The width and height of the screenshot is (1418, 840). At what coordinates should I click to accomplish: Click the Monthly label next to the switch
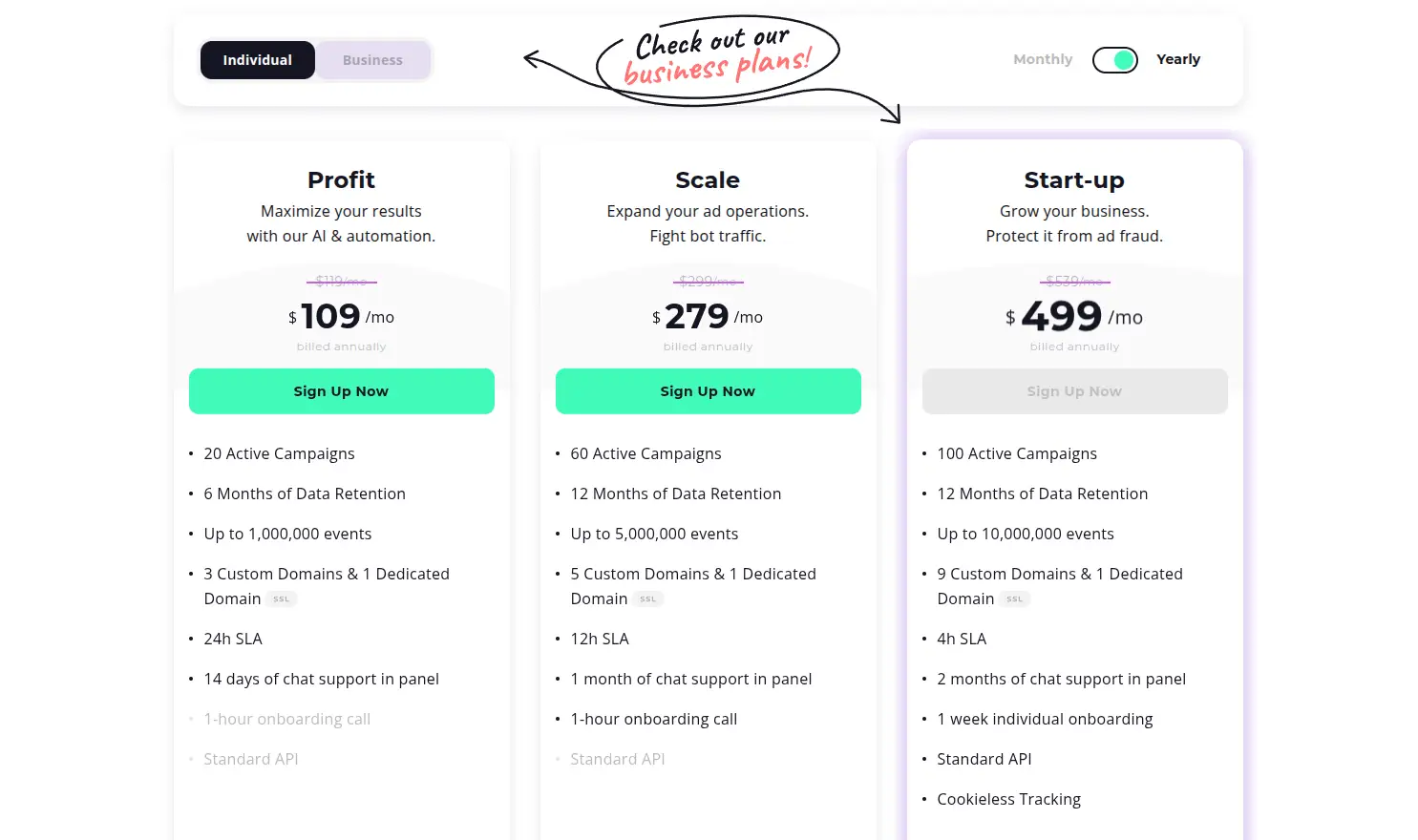(x=1042, y=59)
